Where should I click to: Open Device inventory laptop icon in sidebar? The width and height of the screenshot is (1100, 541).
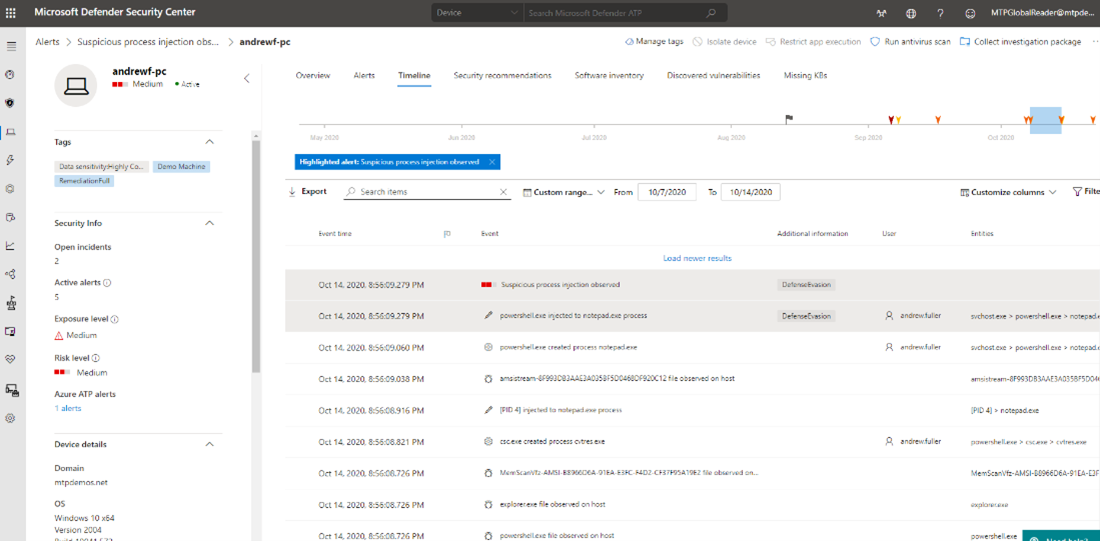pos(11,132)
